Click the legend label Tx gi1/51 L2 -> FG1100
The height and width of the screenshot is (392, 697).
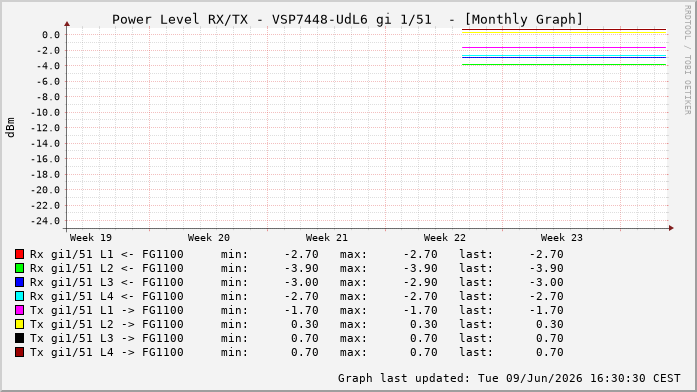tap(107, 324)
